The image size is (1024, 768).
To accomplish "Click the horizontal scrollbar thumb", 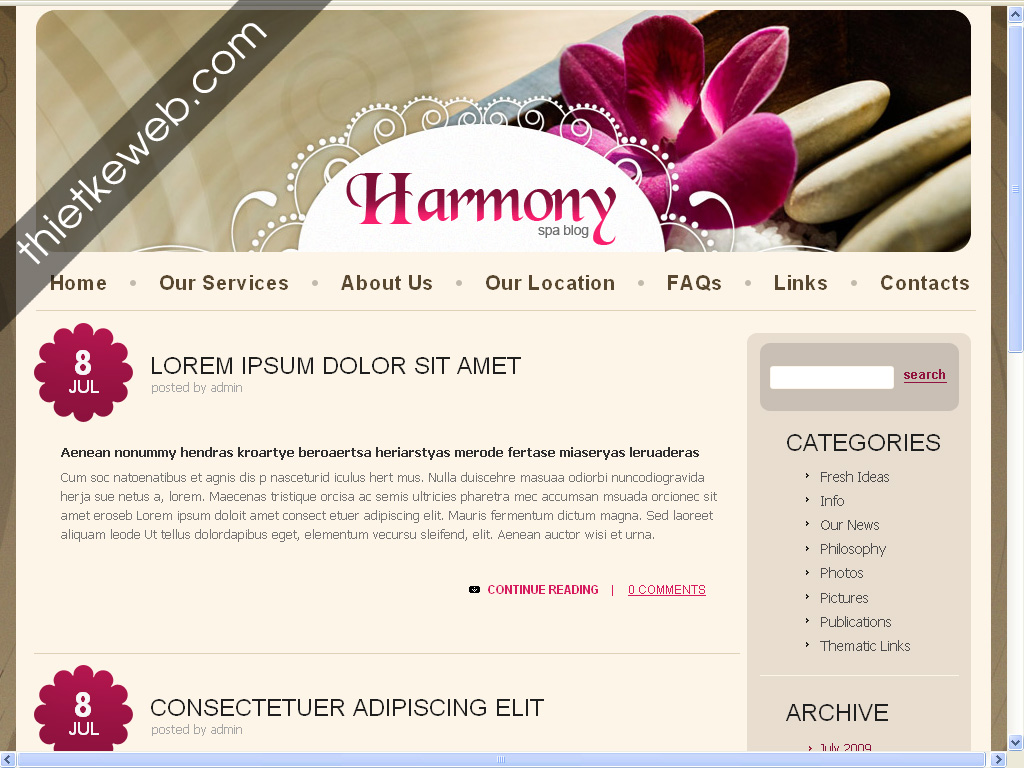I will coord(501,760).
